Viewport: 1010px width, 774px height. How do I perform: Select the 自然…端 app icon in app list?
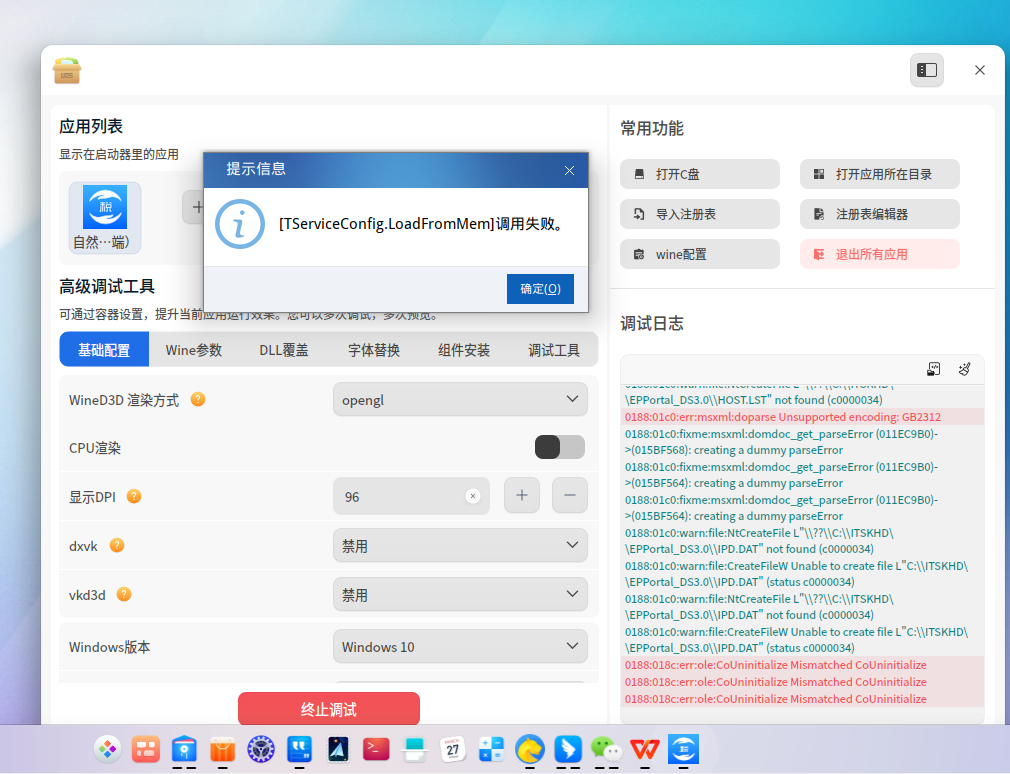(105, 218)
